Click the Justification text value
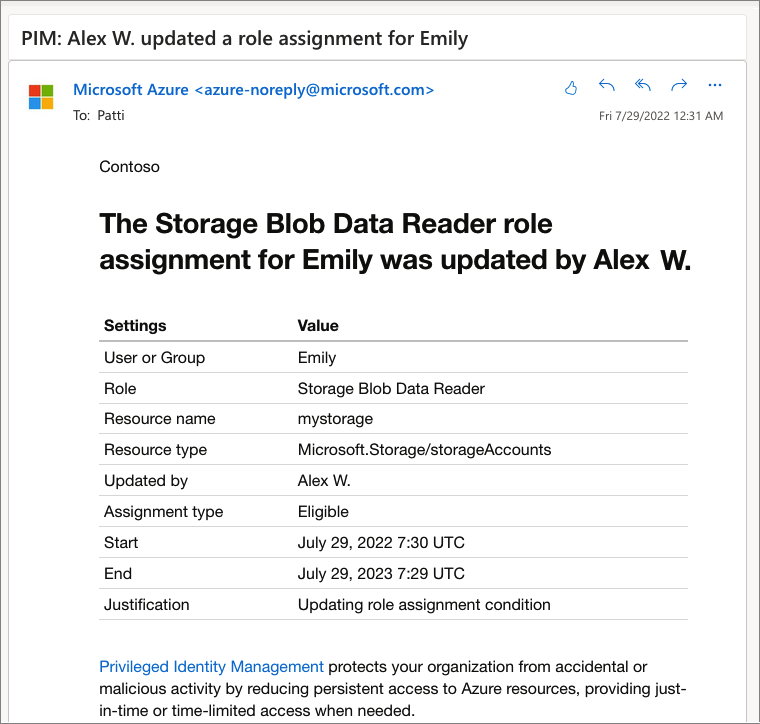This screenshot has width=760, height=724. (424, 605)
